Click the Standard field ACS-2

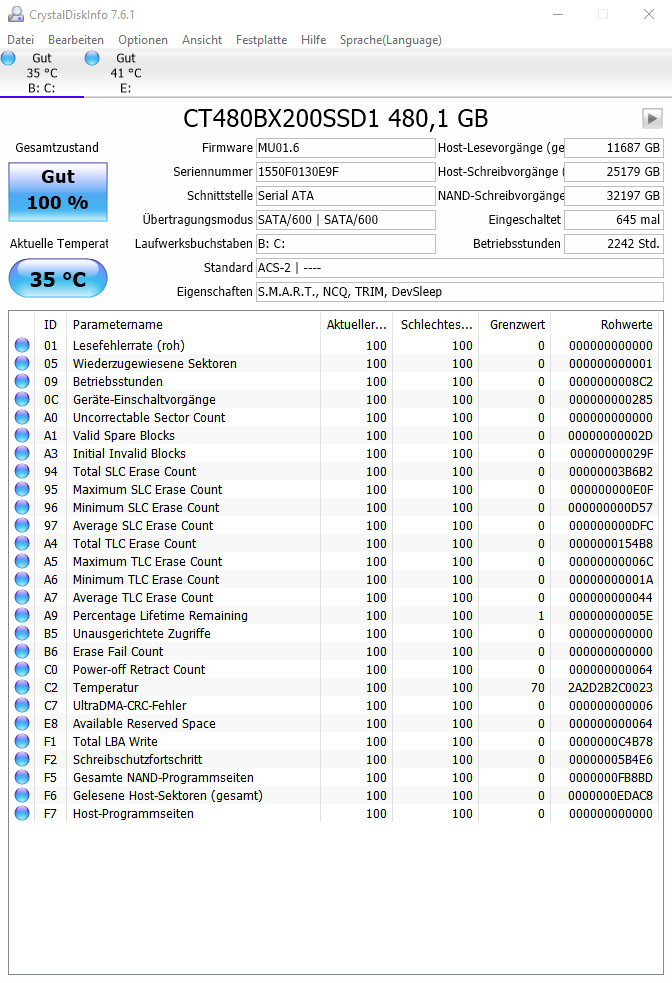pyautogui.click(x=459, y=268)
